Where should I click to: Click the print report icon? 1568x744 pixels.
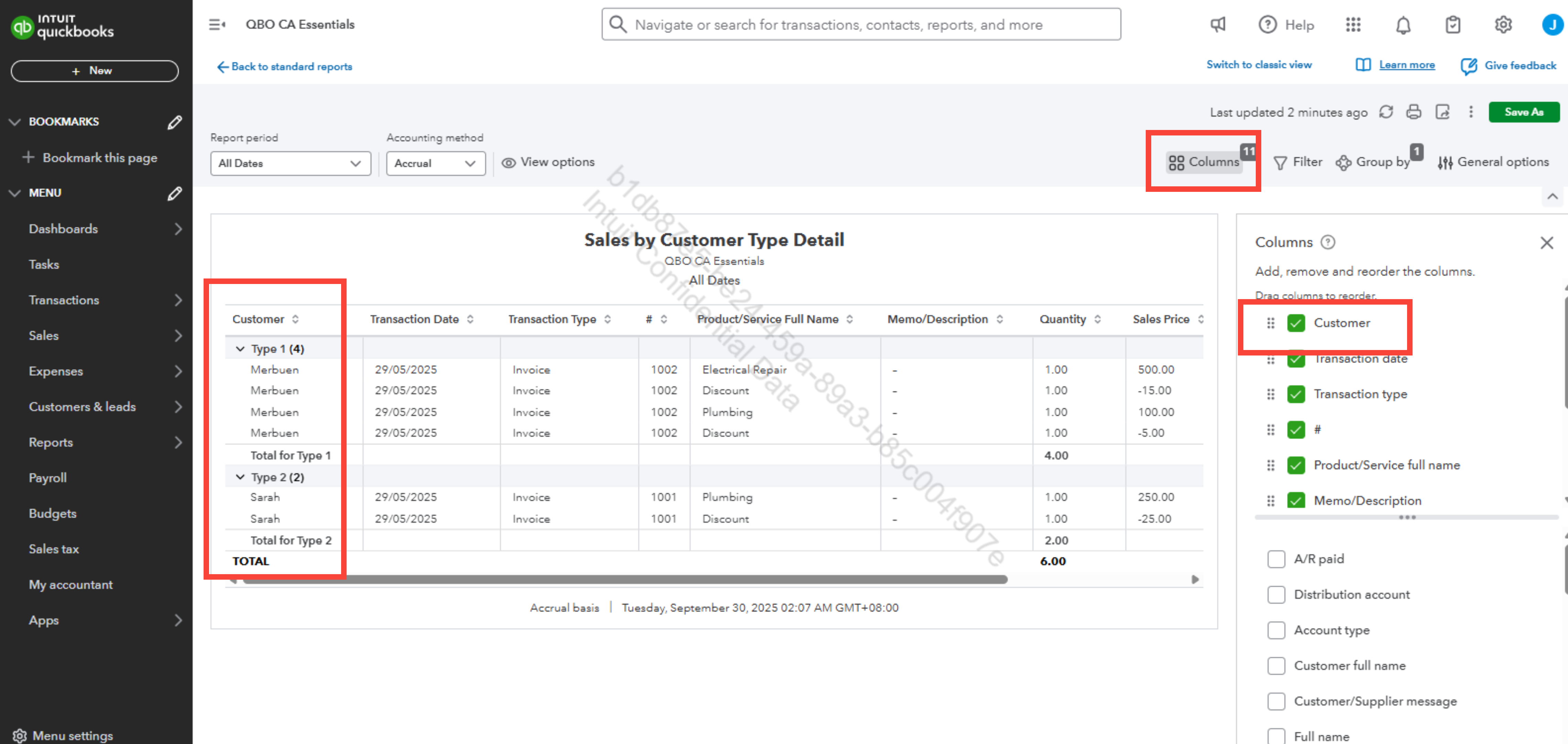coord(1413,112)
